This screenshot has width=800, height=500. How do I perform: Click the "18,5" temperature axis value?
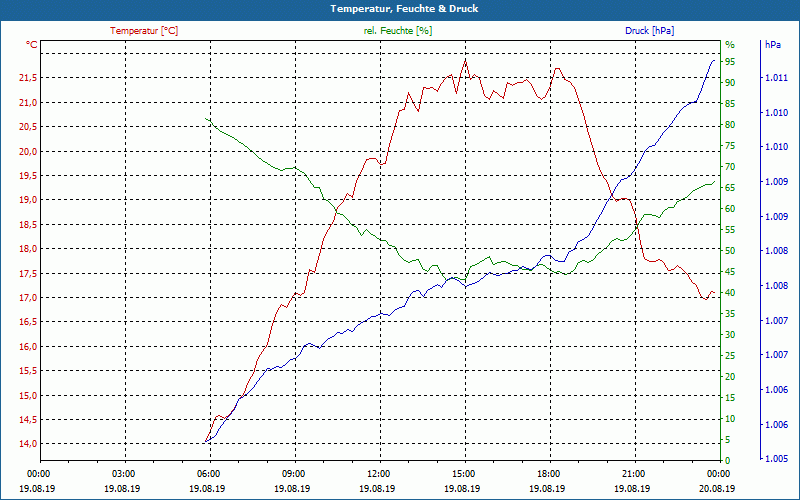click(28, 224)
